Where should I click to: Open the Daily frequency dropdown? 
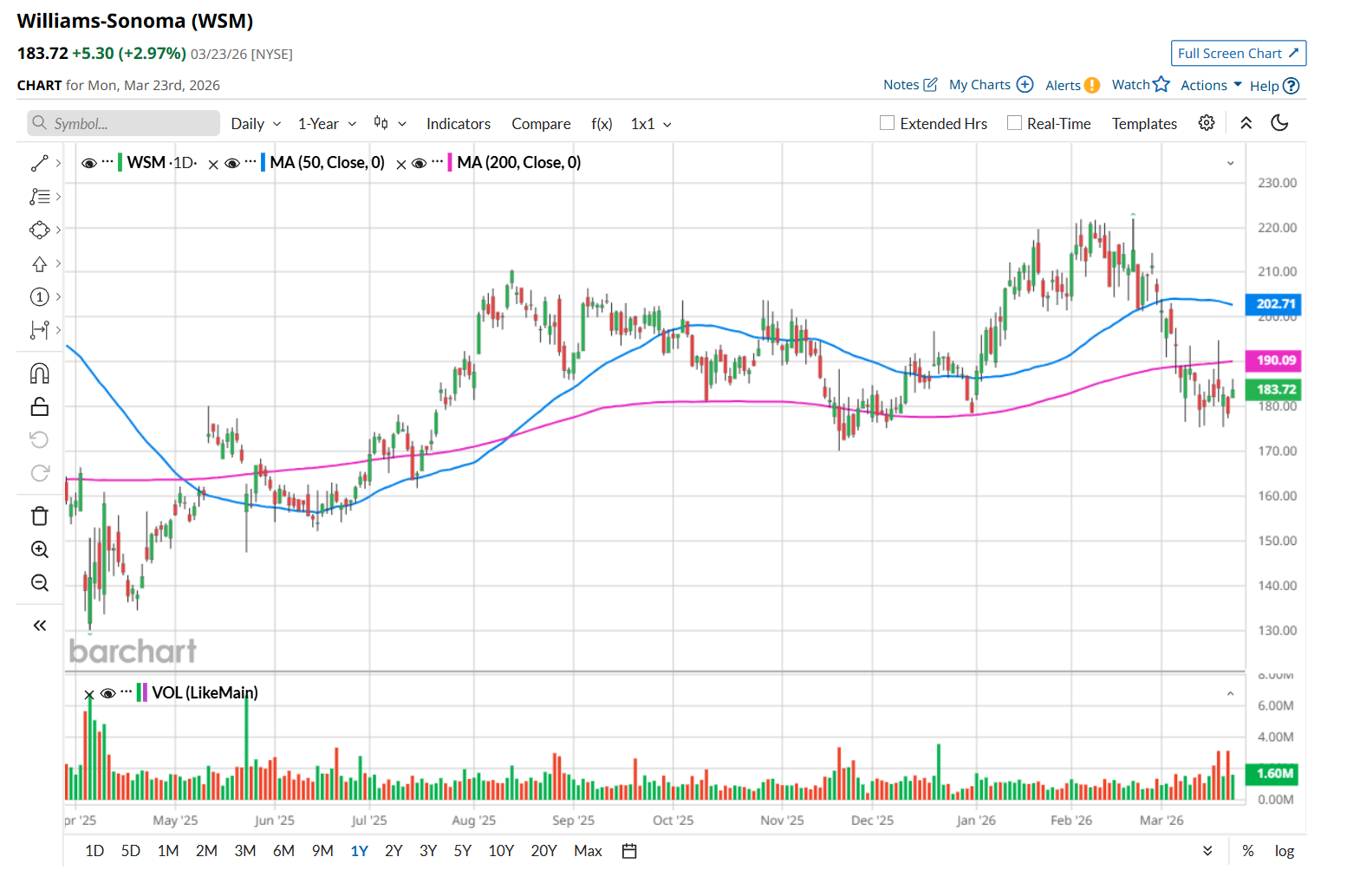click(x=256, y=124)
